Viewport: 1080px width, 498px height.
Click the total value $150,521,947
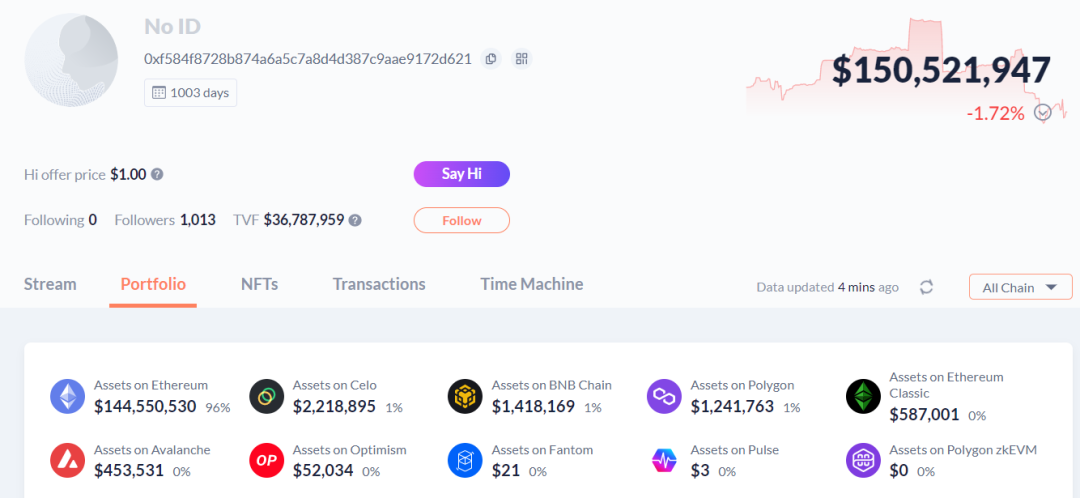(x=941, y=70)
